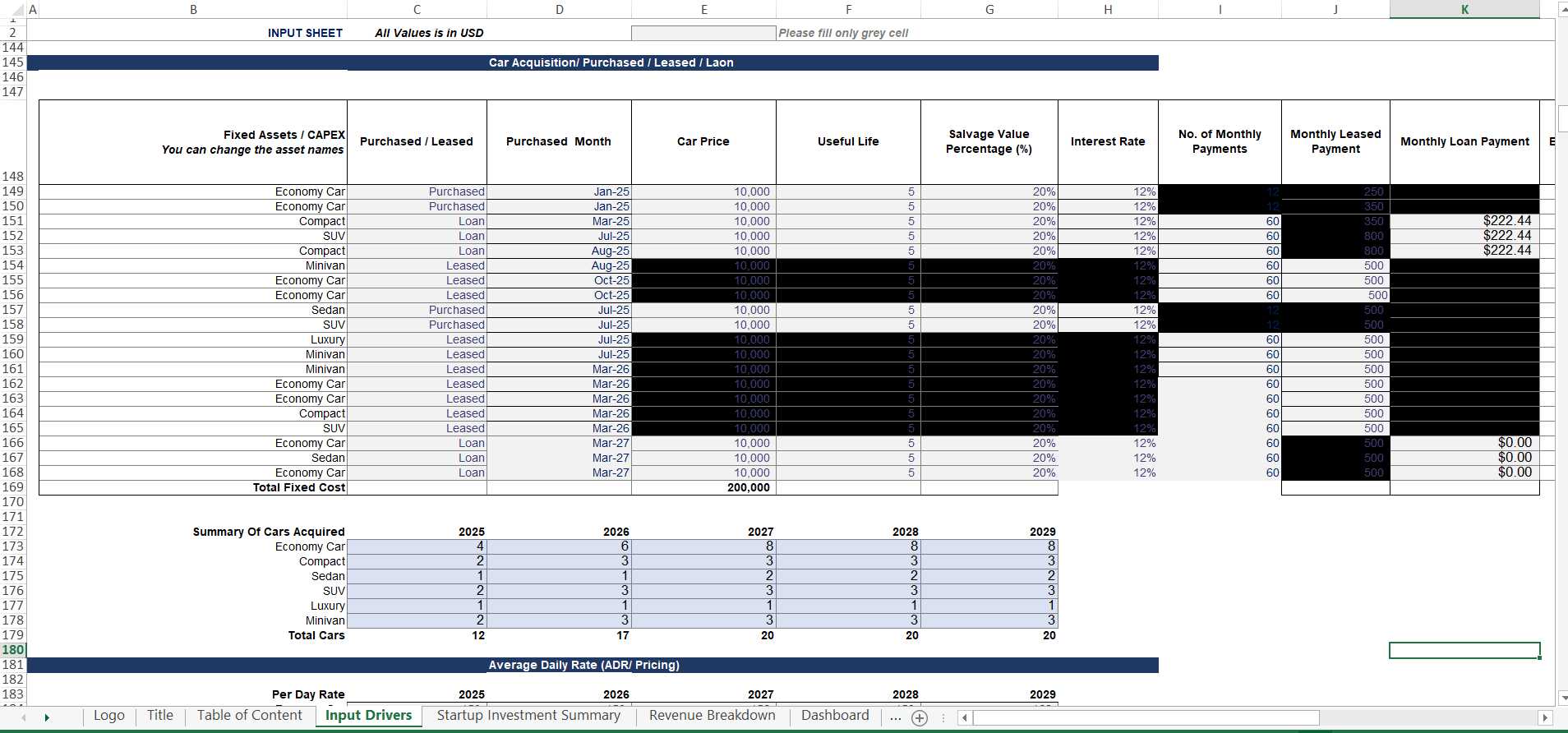Click horizontal scrollbar left arrow

click(x=963, y=717)
